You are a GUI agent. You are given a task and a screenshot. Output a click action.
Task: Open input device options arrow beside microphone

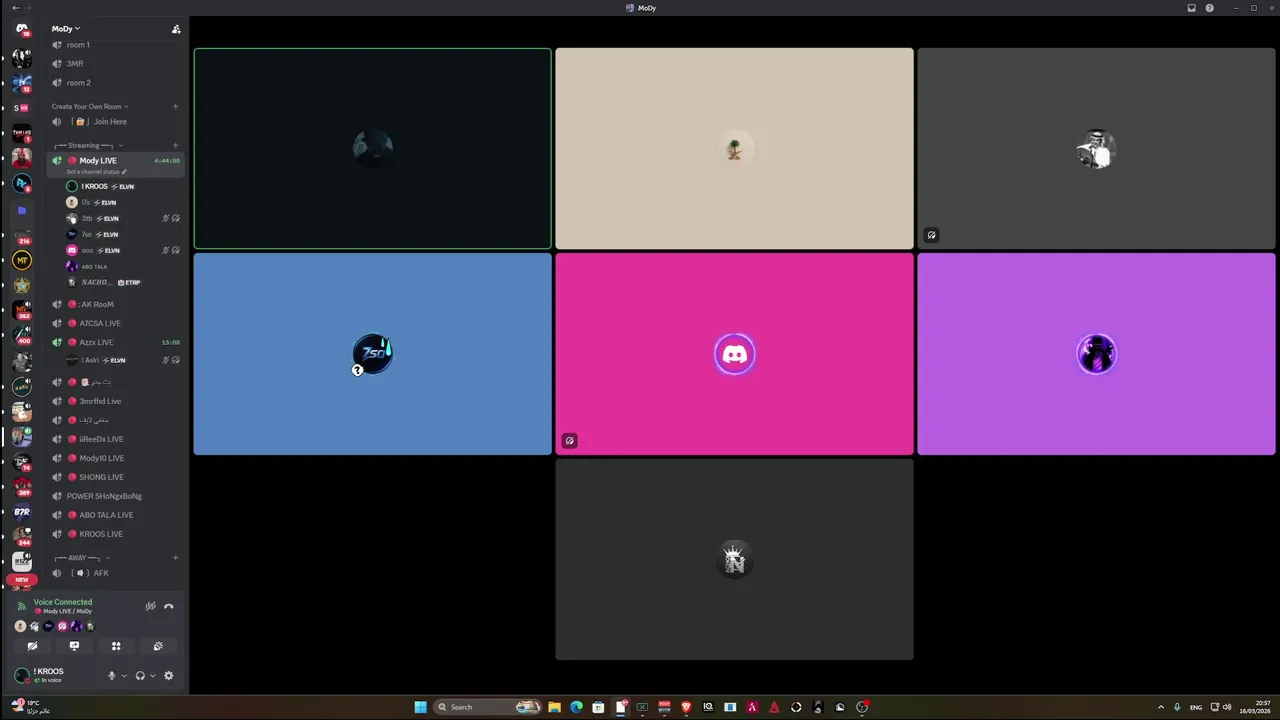124,676
